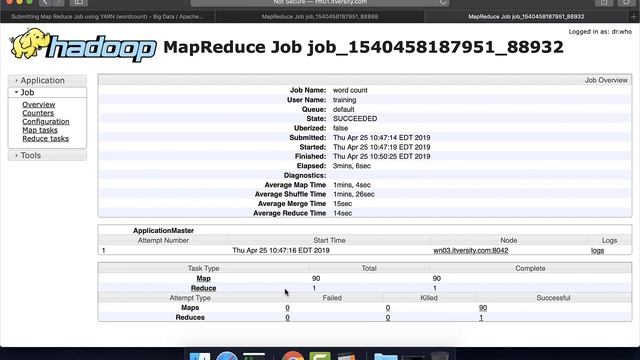Click the Attempt Number column header
This screenshot has width=640, height=360.
(x=163, y=240)
